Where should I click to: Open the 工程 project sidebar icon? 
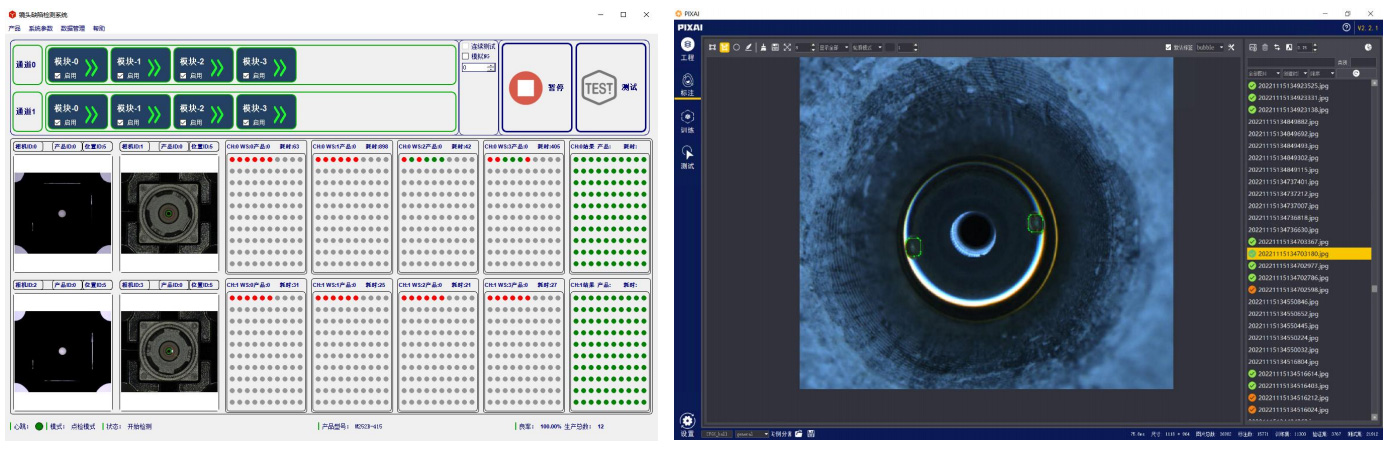pyautogui.click(x=687, y=48)
